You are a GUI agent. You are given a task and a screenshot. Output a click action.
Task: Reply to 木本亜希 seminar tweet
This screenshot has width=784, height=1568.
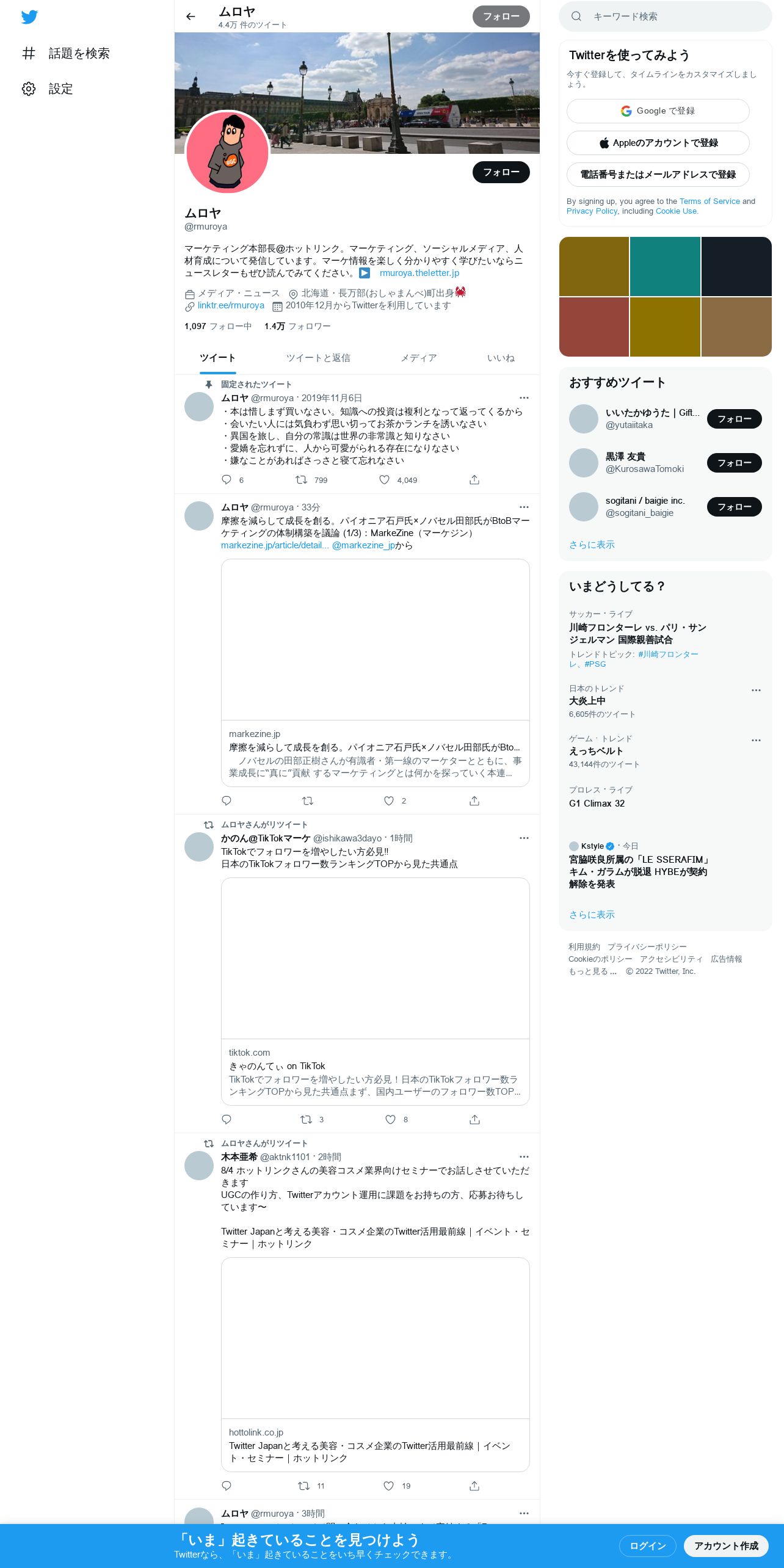coord(227,1486)
